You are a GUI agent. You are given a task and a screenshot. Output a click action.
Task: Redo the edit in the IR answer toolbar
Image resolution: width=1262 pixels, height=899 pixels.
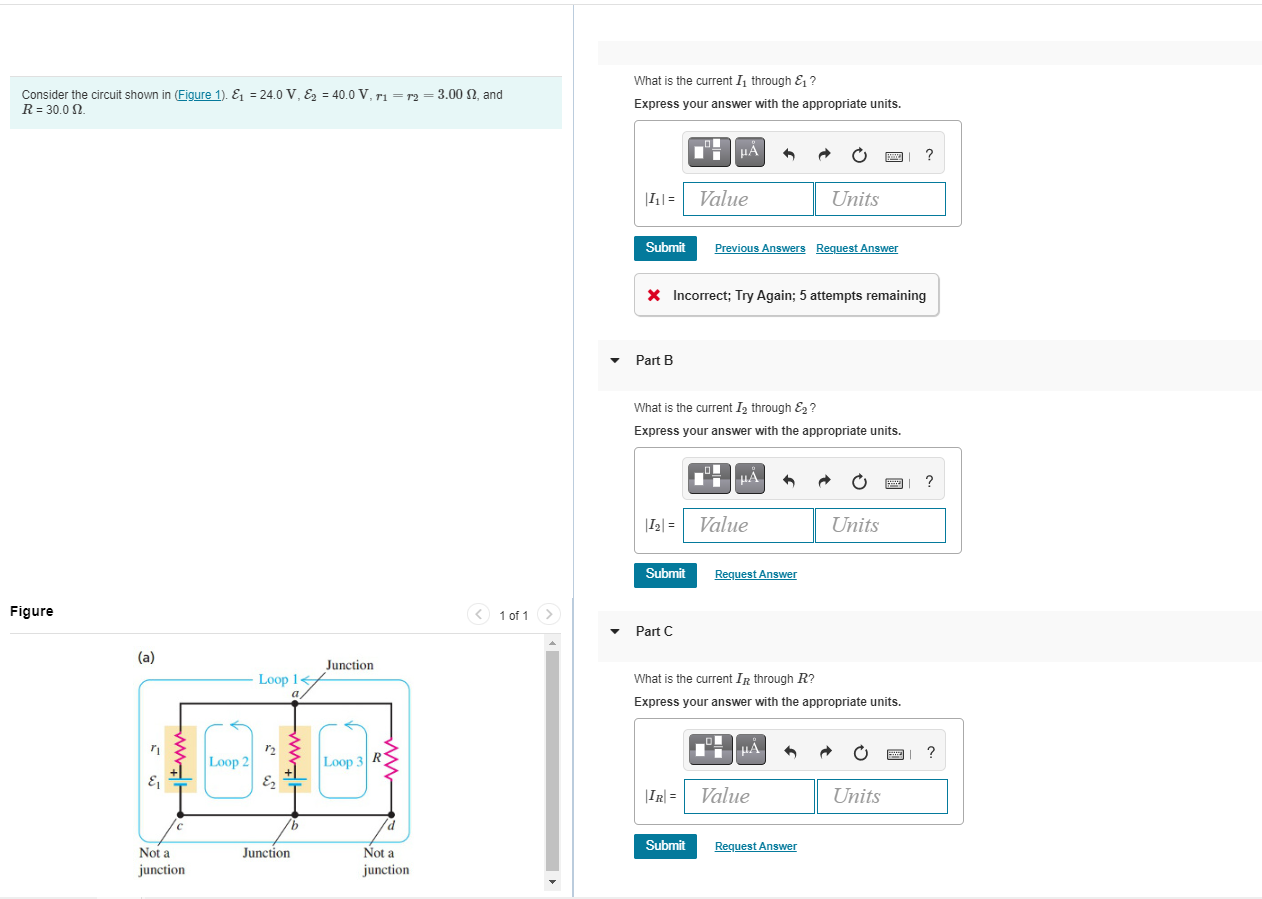click(826, 752)
